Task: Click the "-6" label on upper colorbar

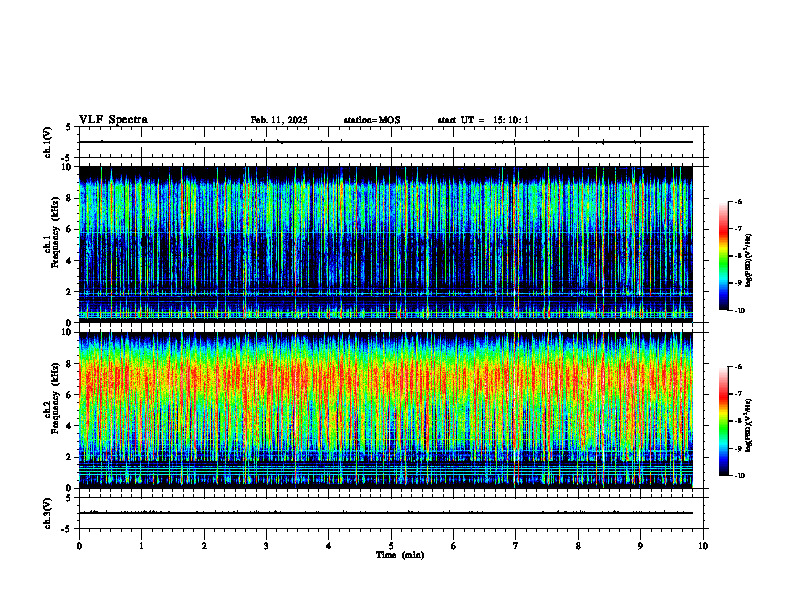Action: 738,201
